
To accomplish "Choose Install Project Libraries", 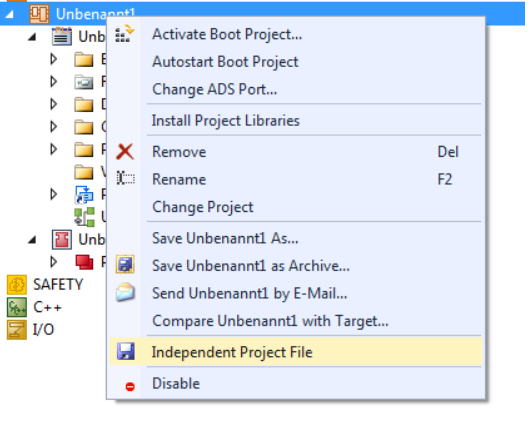I will tap(226, 121).
